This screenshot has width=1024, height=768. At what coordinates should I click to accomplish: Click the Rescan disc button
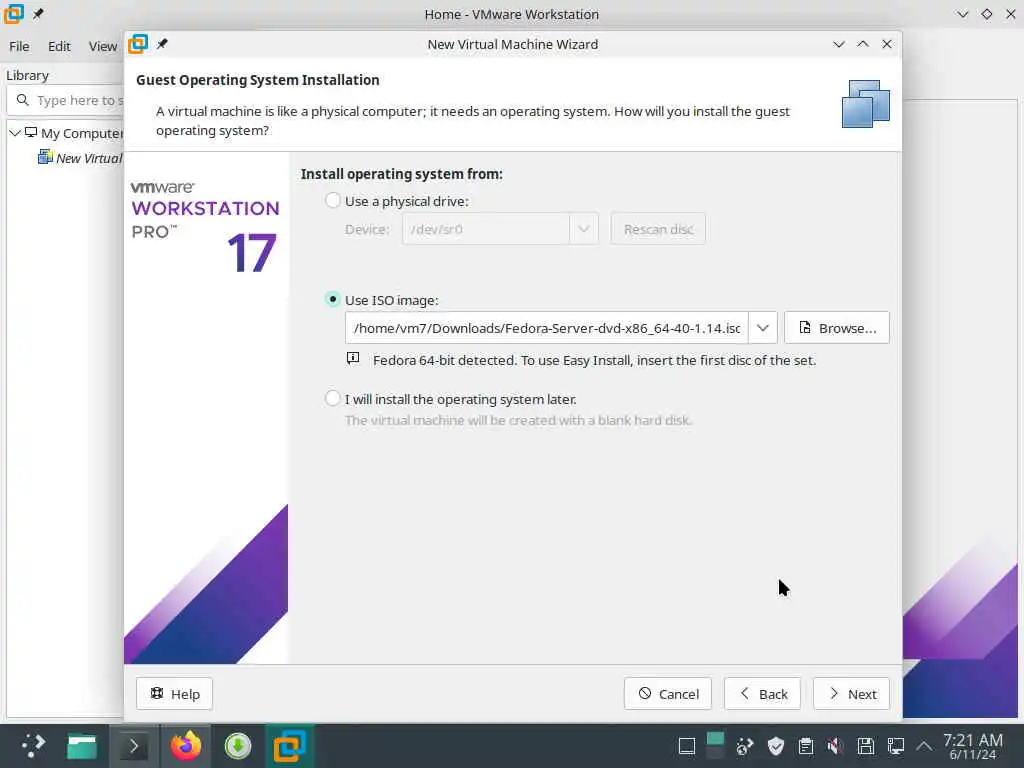[658, 229]
